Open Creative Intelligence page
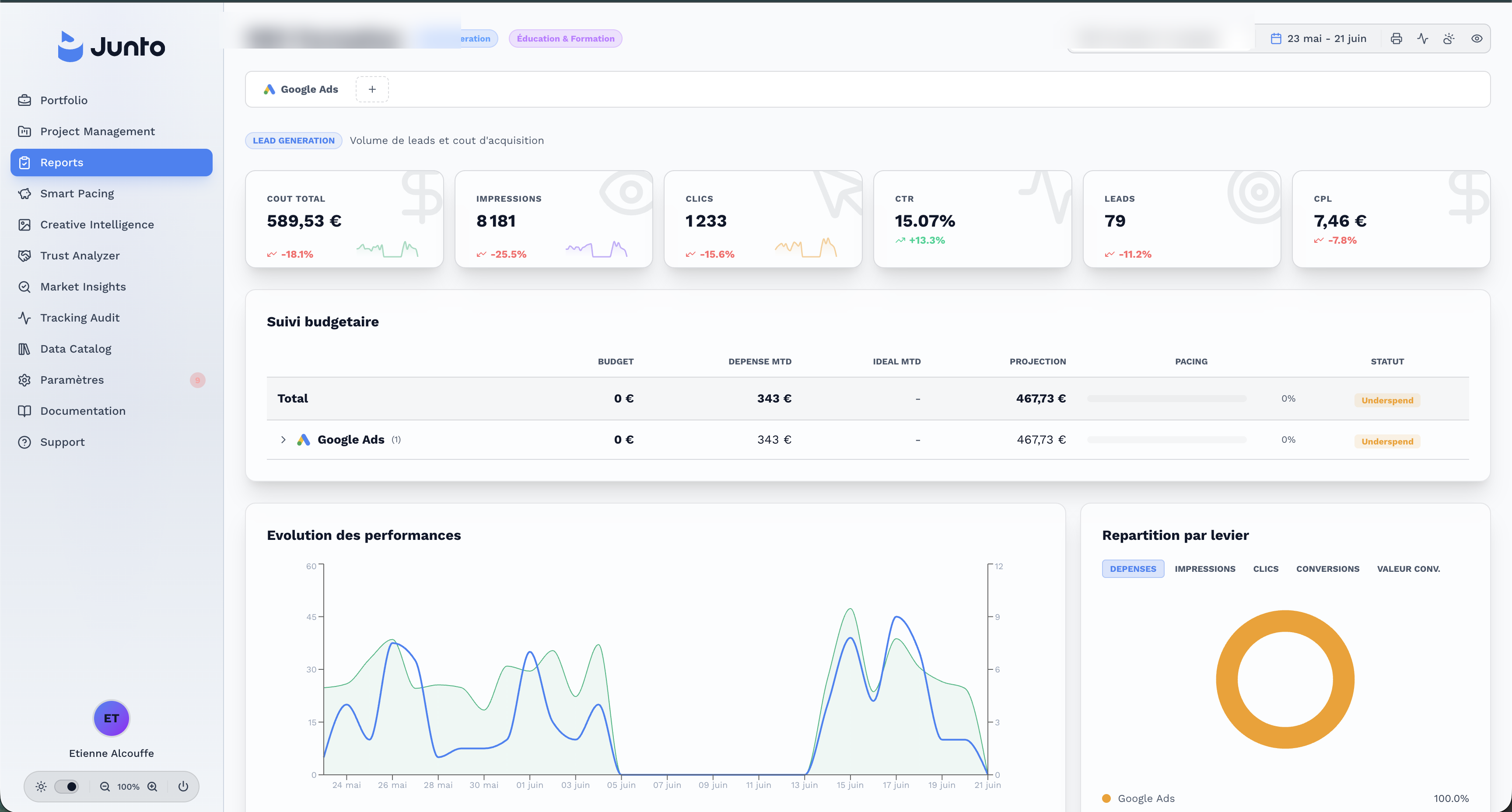This screenshot has width=1512, height=812. click(x=112, y=225)
